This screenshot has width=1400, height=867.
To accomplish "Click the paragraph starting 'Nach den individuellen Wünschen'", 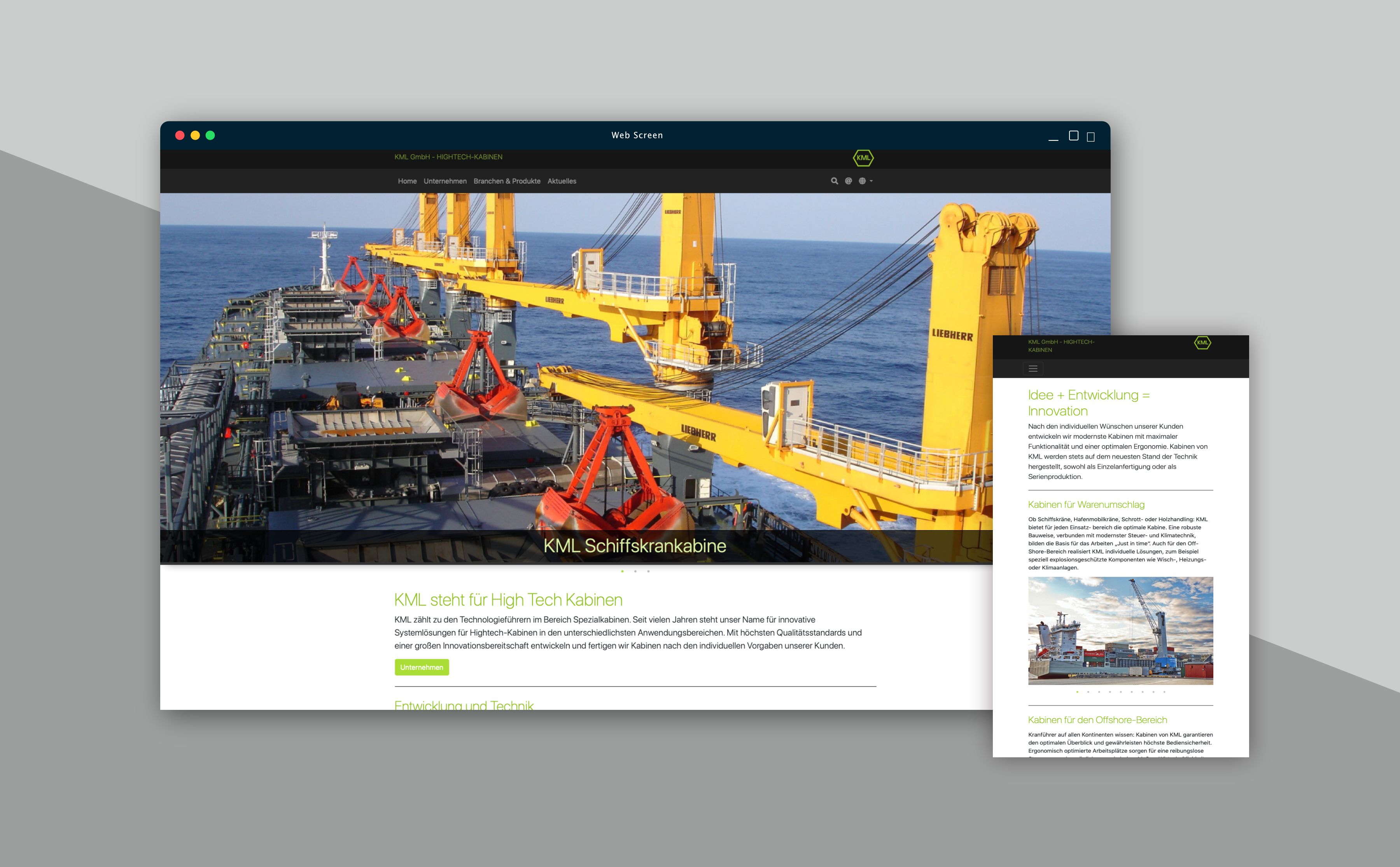I will (x=1118, y=451).
